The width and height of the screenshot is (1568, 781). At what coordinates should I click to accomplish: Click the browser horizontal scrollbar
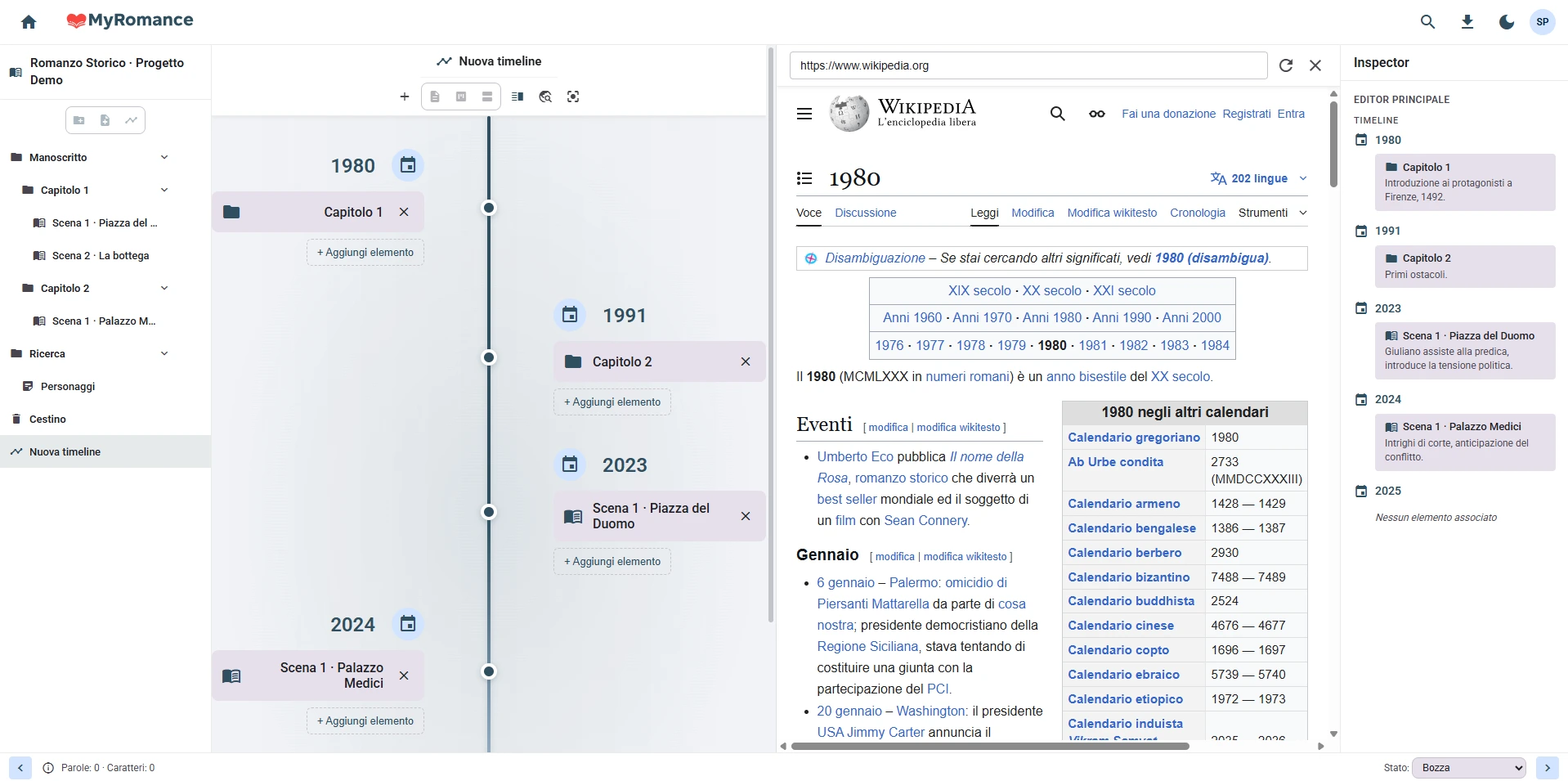coord(989,746)
